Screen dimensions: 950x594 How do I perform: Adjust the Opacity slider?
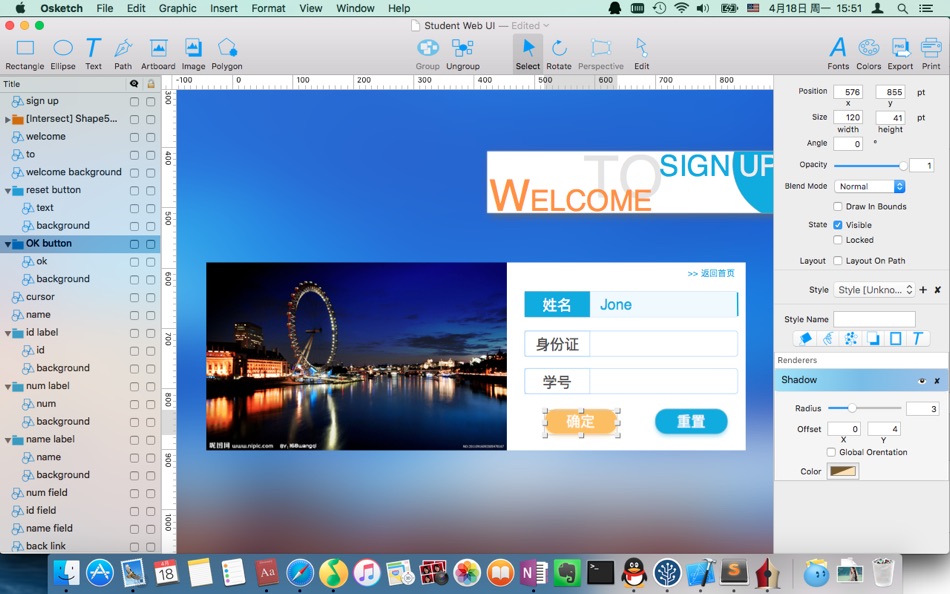(870, 165)
